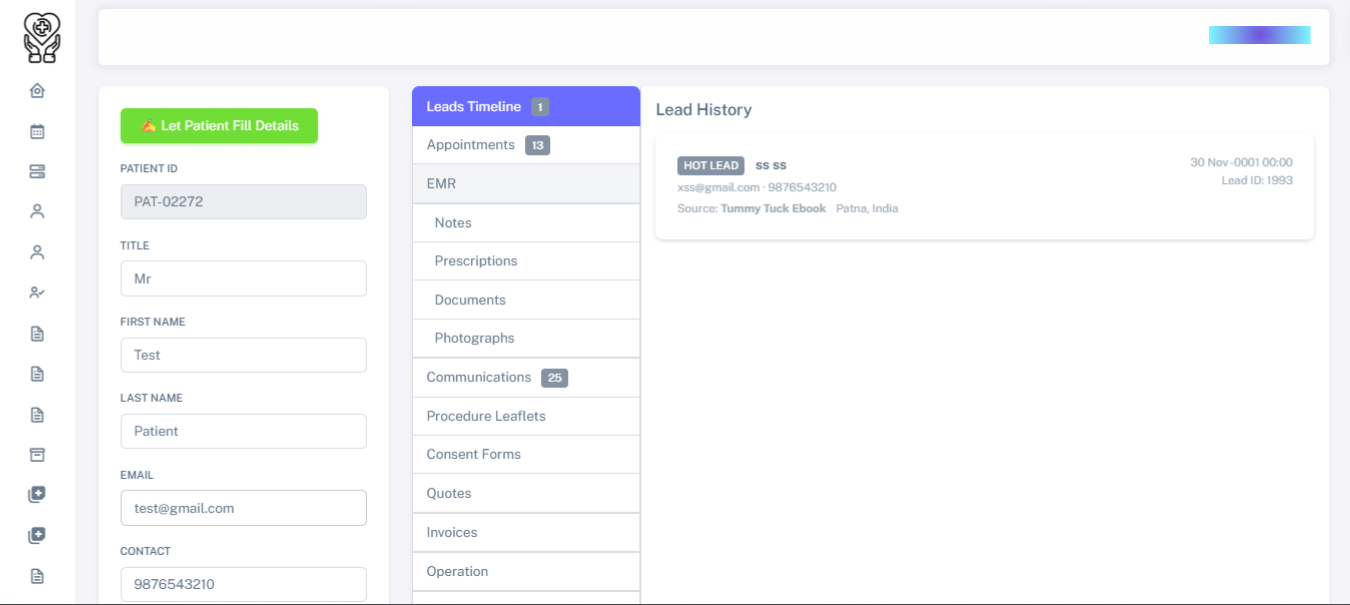Click date '30 Nov -0001 00:00'
The image size is (1350, 605).
coord(1241,162)
